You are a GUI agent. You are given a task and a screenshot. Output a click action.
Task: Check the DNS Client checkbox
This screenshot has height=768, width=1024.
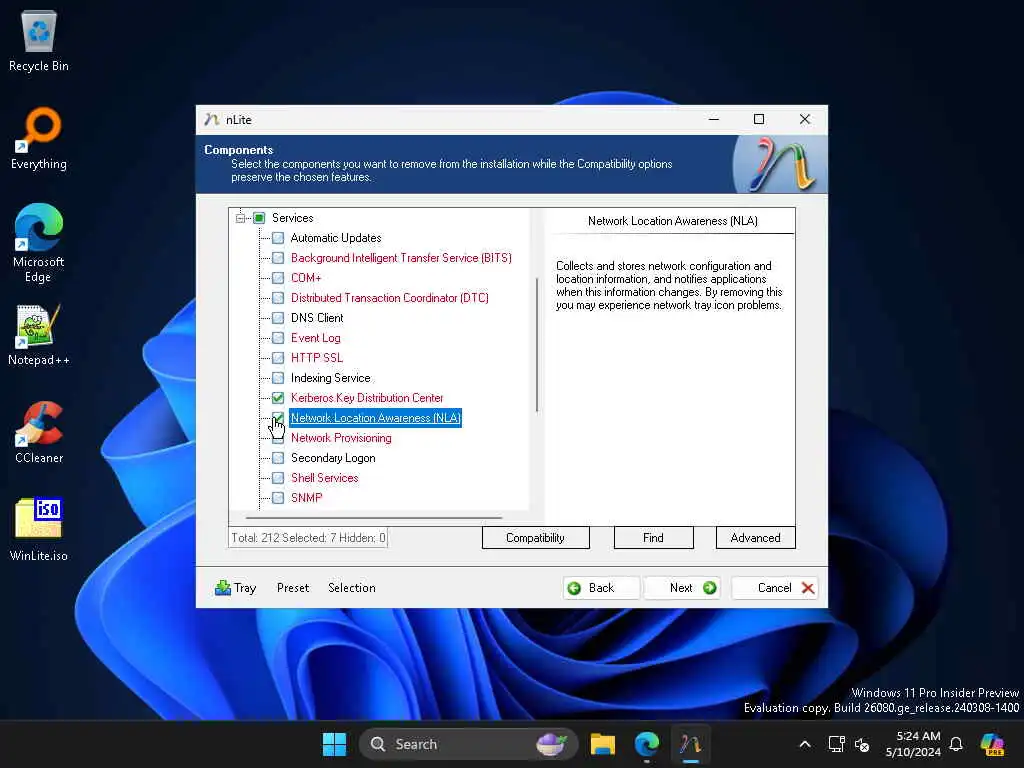278,318
